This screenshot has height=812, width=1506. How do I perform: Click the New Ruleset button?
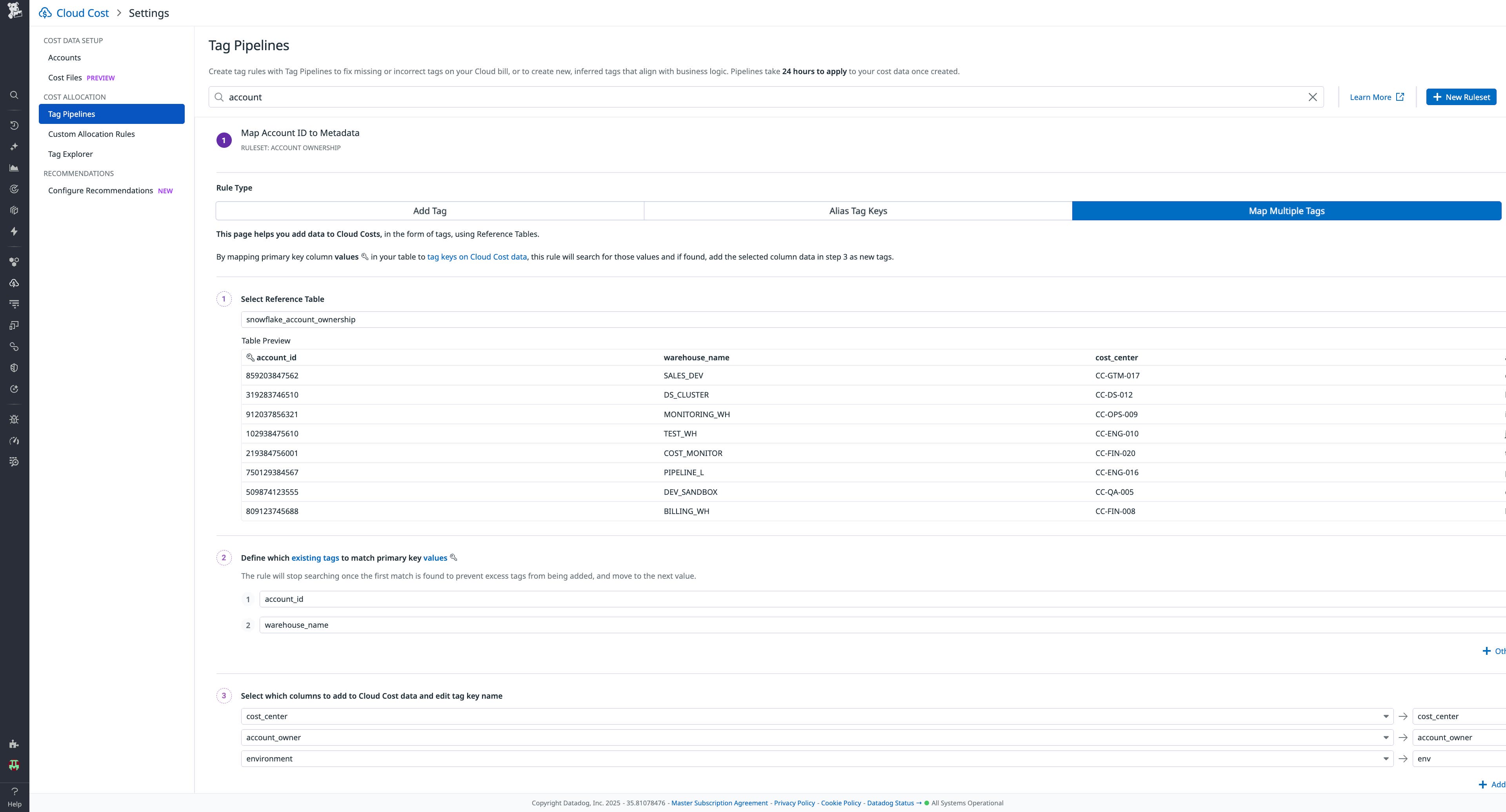(x=1461, y=96)
